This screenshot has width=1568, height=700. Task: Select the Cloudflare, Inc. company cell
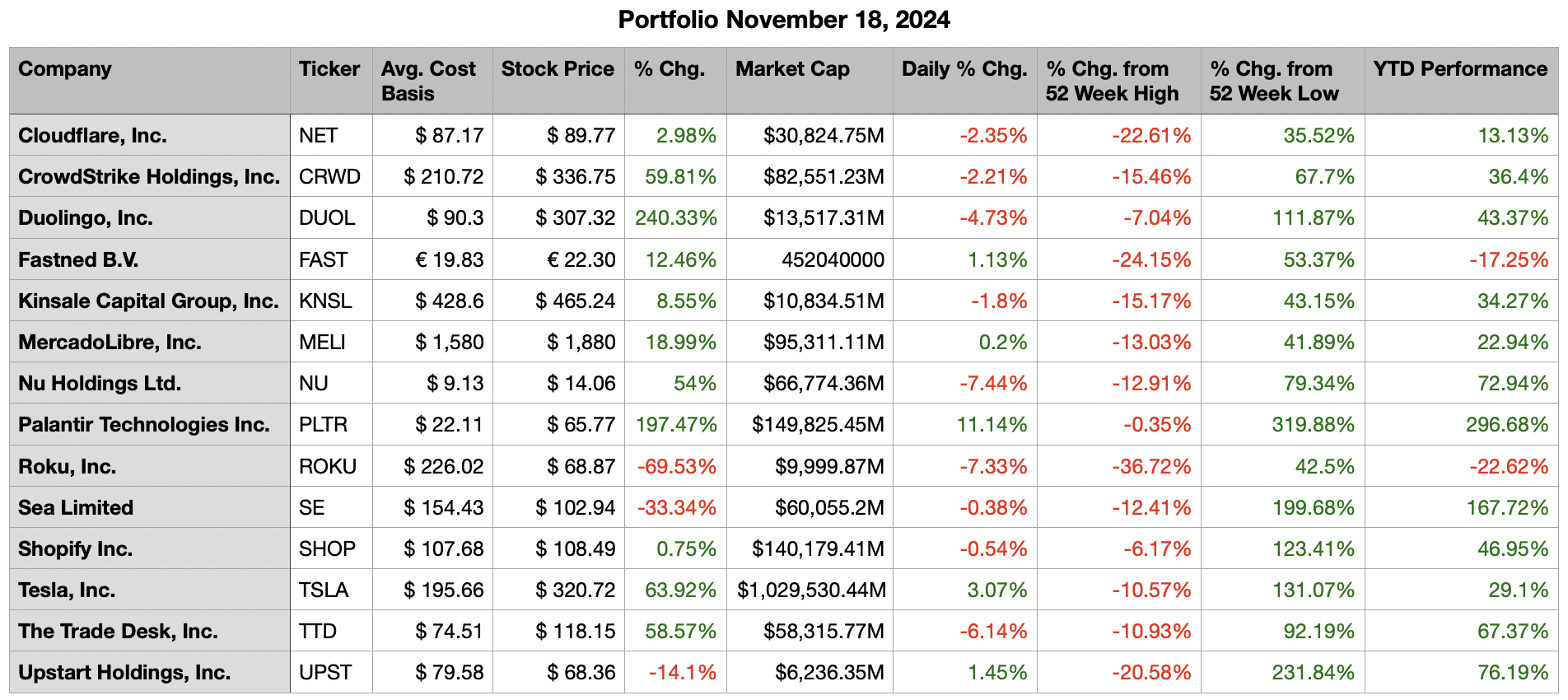92,136
